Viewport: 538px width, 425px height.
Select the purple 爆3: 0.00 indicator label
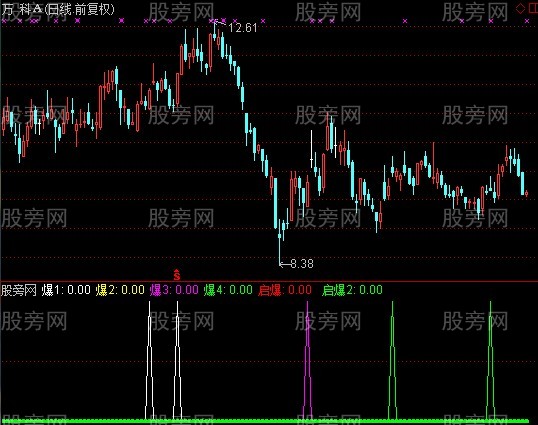174,290
